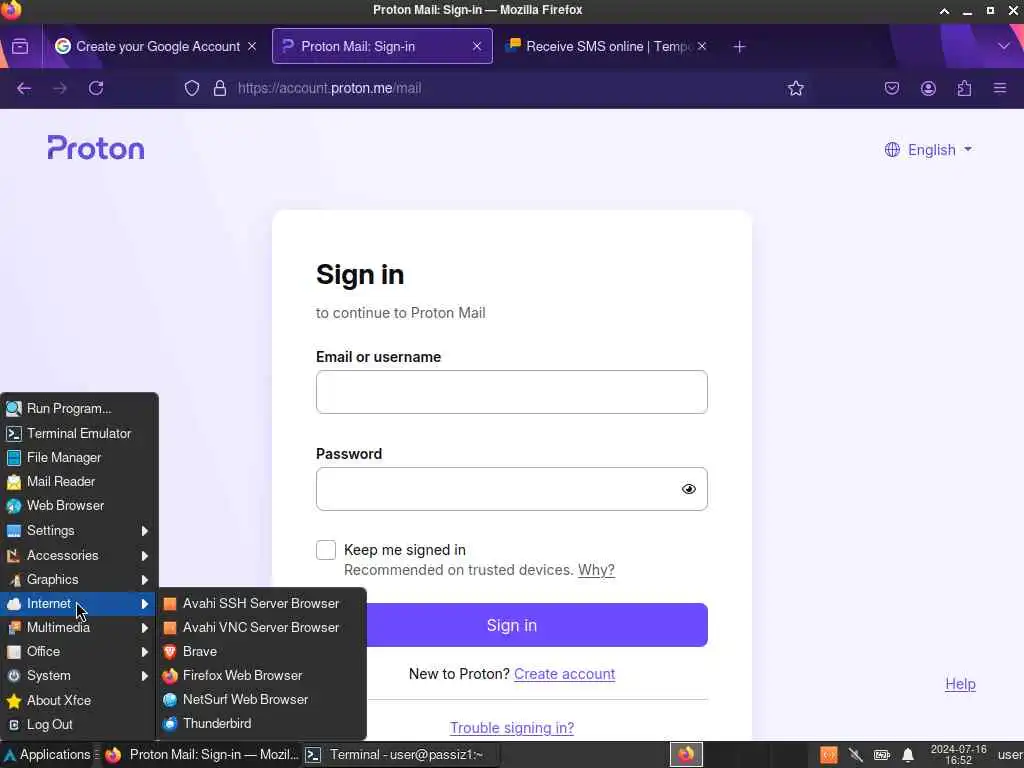1024x768 pixels.
Task: View site security lock info
Action: (220, 88)
